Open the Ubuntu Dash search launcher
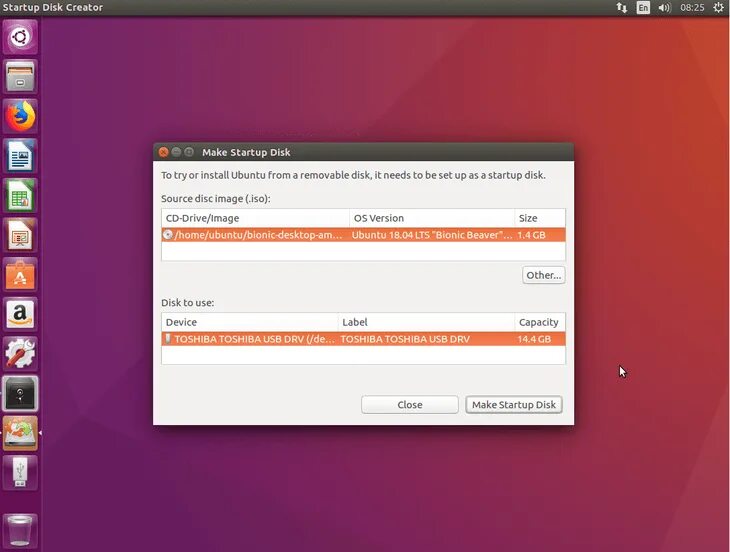 (20, 37)
